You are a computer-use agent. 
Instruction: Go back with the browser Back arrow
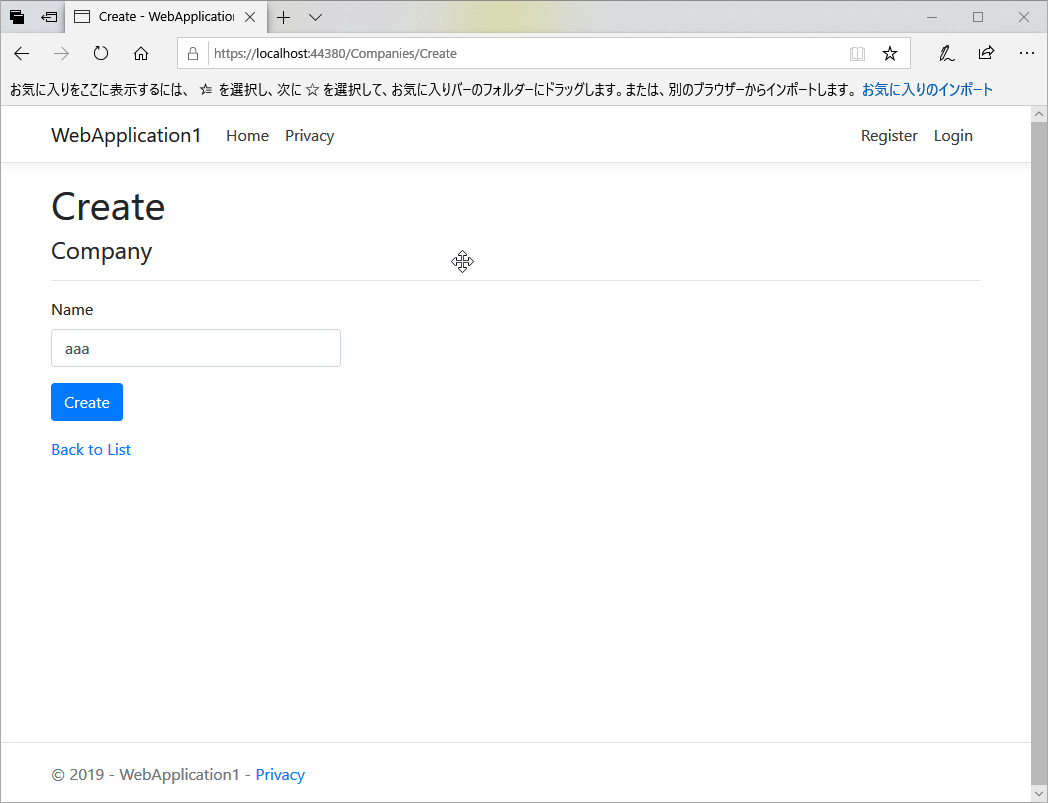pos(21,53)
